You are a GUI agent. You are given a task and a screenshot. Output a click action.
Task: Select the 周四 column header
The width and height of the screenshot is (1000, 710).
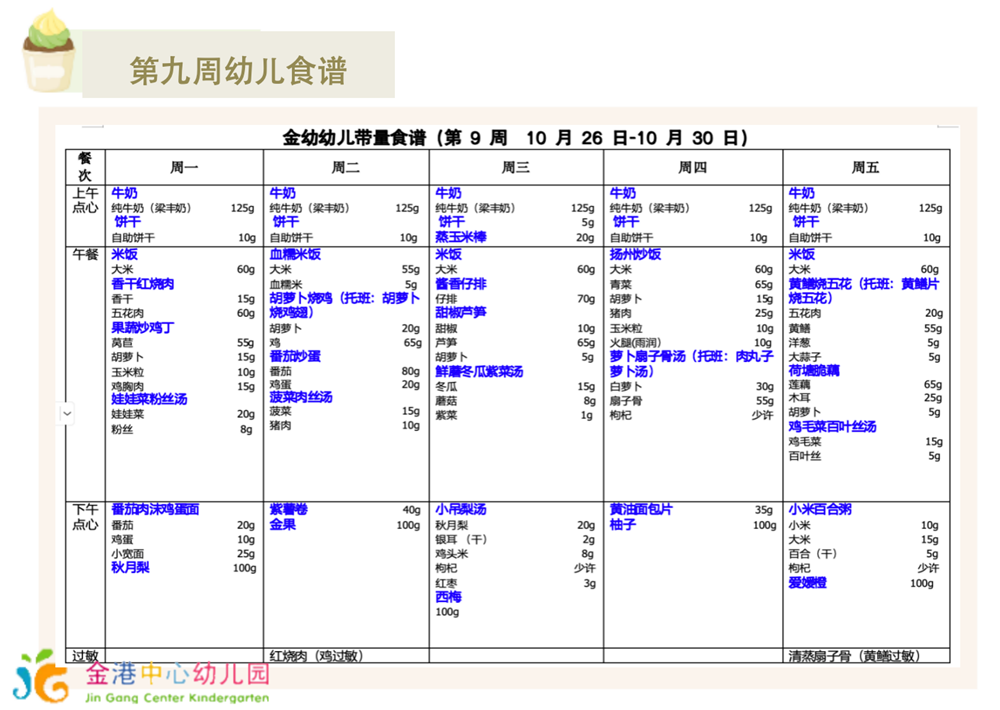coord(693,168)
